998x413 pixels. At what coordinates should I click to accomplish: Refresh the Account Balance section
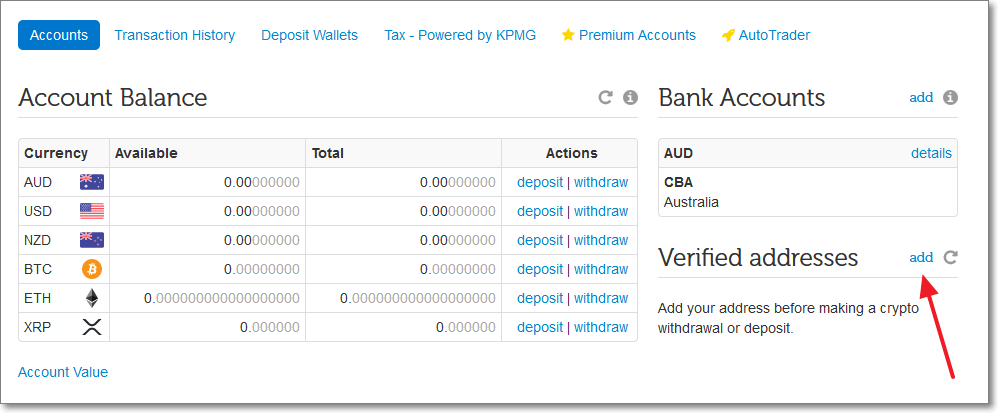coord(605,97)
